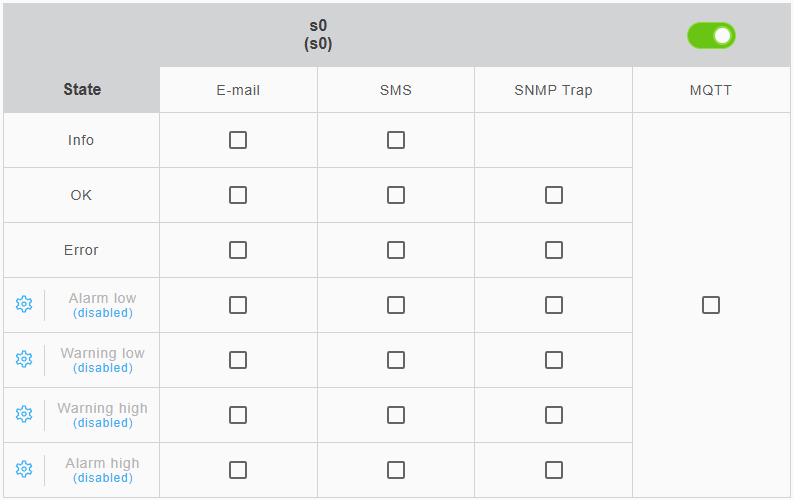Click the disabled link under Warning low
The image size is (794, 500).
[x=102, y=368]
